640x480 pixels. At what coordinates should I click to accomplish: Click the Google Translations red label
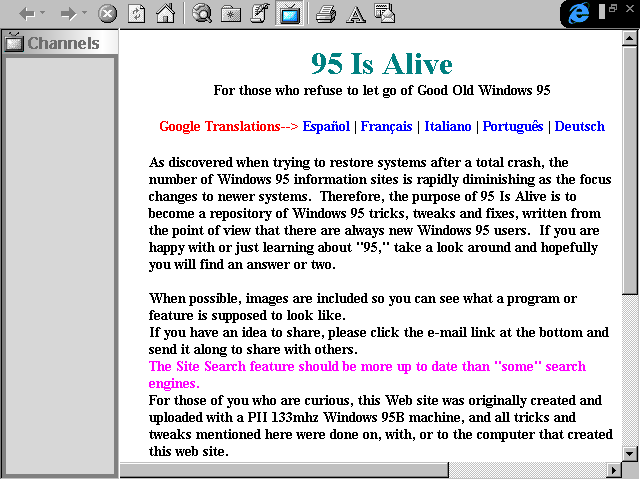pos(229,127)
